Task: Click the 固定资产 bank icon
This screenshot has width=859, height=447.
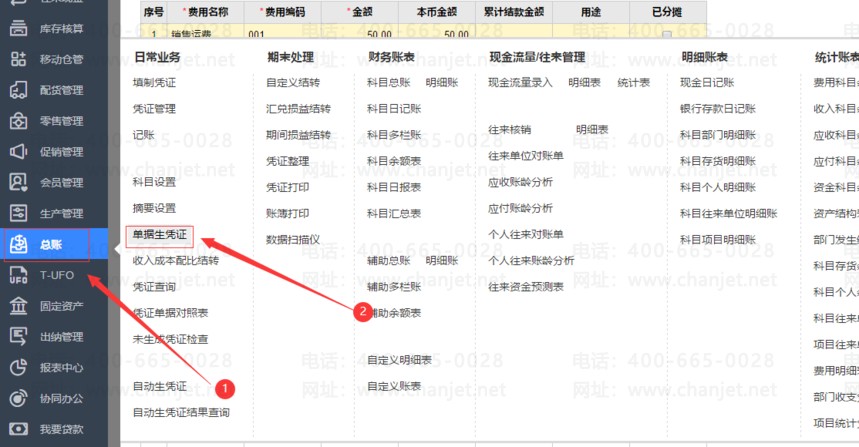Action: [18, 306]
